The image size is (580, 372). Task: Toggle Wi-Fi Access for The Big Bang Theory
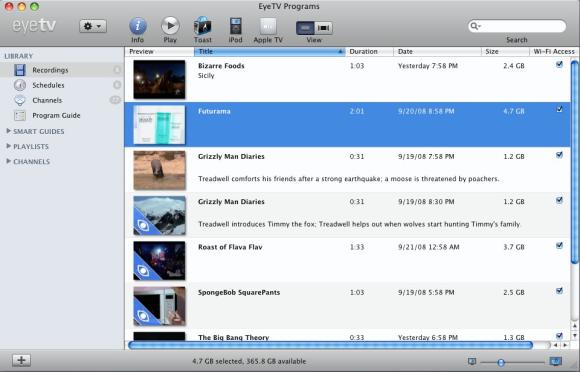pyautogui.click(x=559, y=336)
